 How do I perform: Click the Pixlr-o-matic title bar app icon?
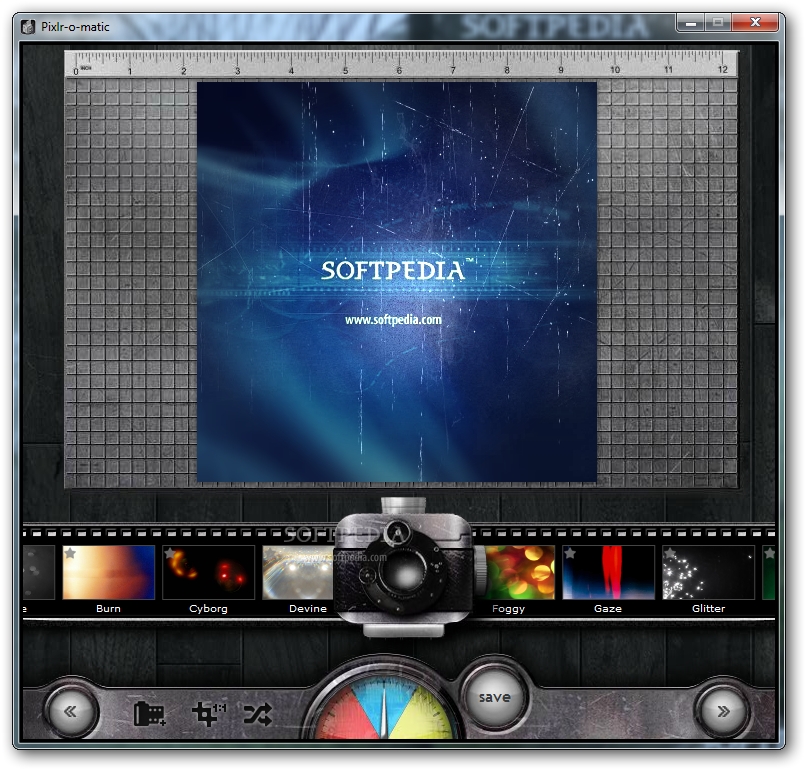pos(28,26)
